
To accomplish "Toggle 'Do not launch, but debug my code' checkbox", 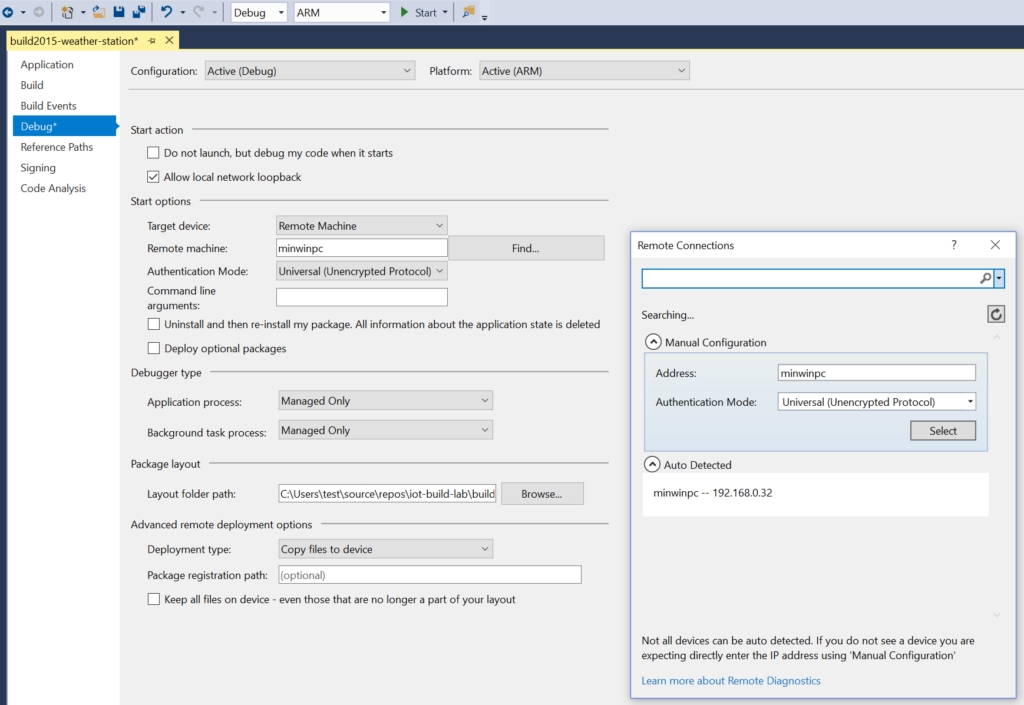I will tap(153, 153).
